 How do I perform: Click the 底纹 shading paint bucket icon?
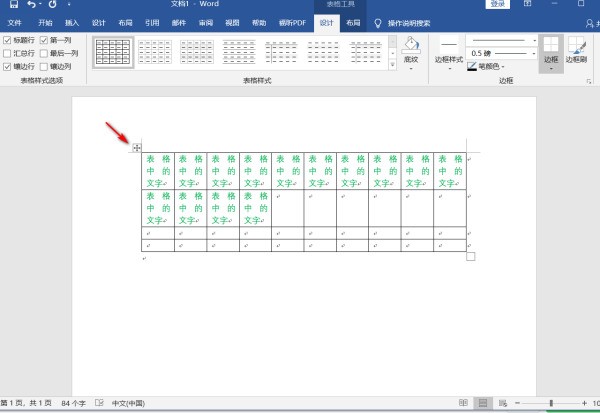point(411,45)
